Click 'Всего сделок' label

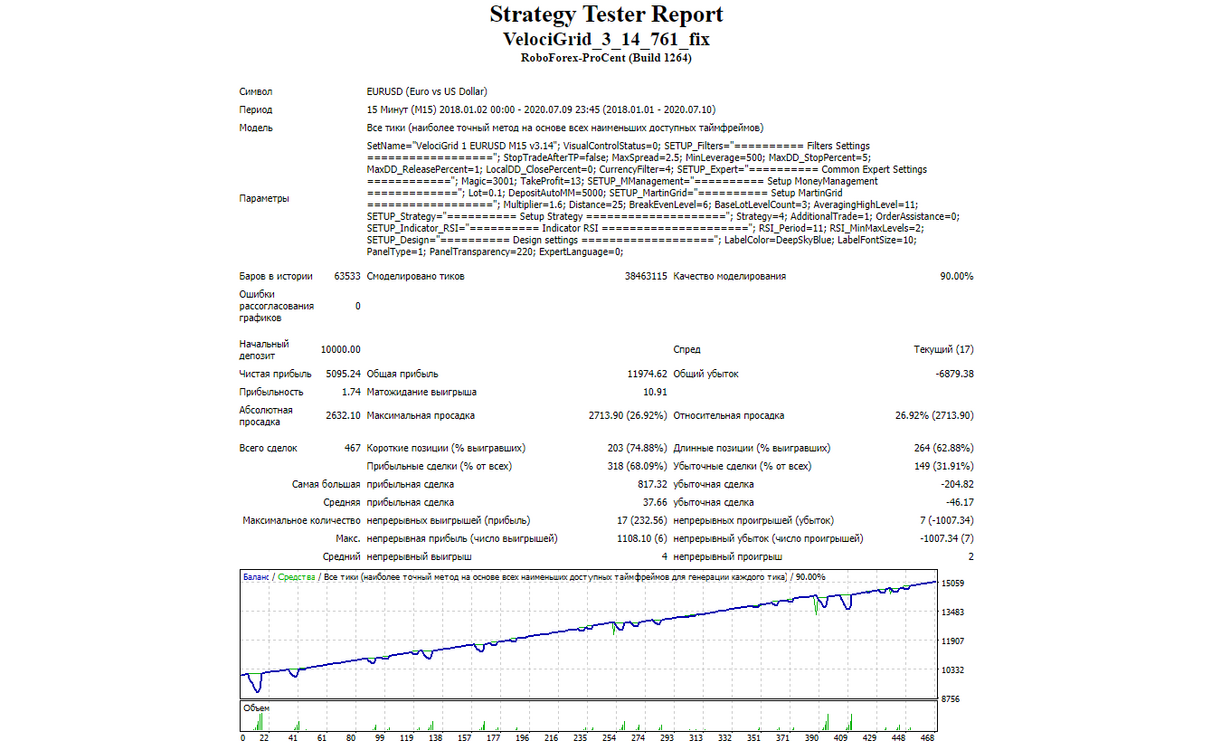point(268,448)
